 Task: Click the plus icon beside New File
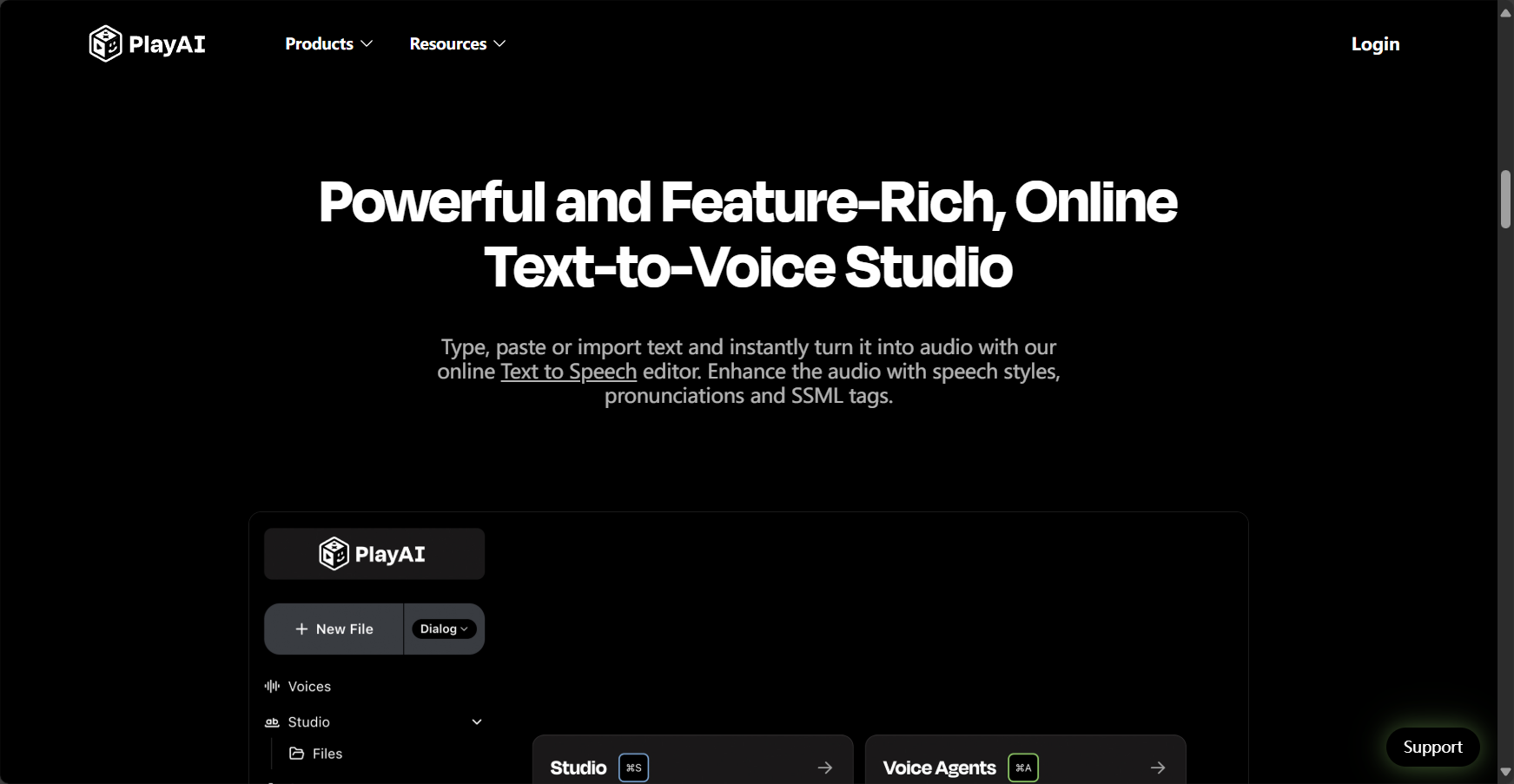[301, 629]
